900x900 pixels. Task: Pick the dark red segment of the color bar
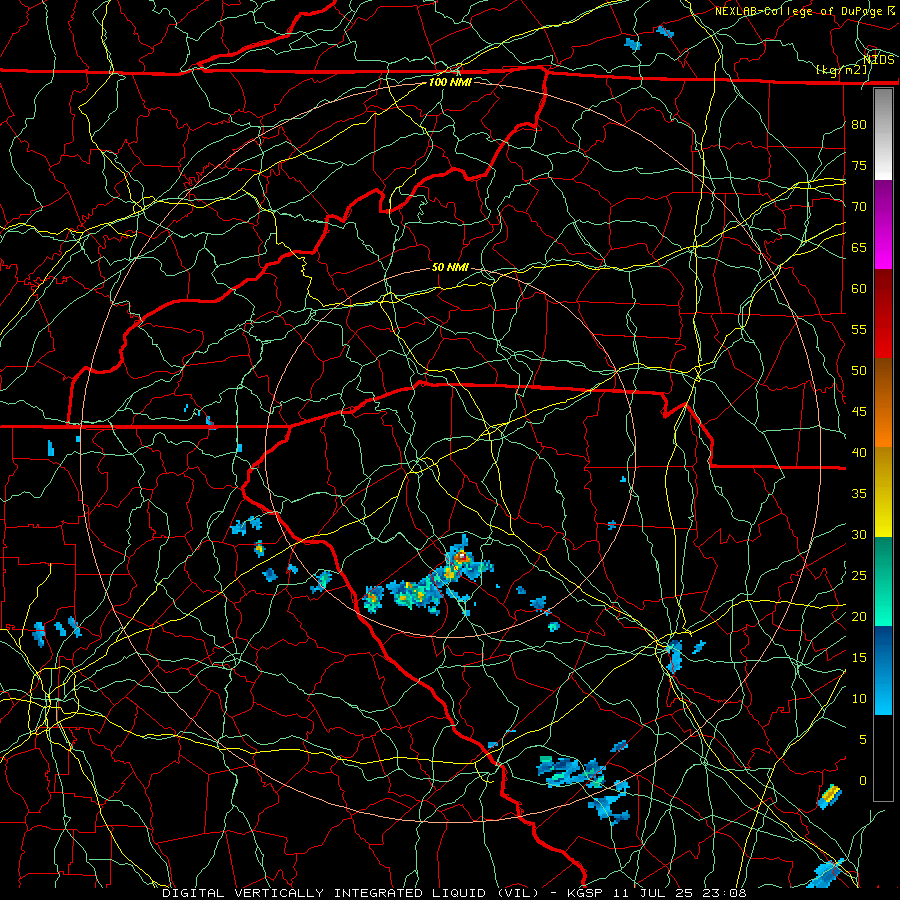883,314
